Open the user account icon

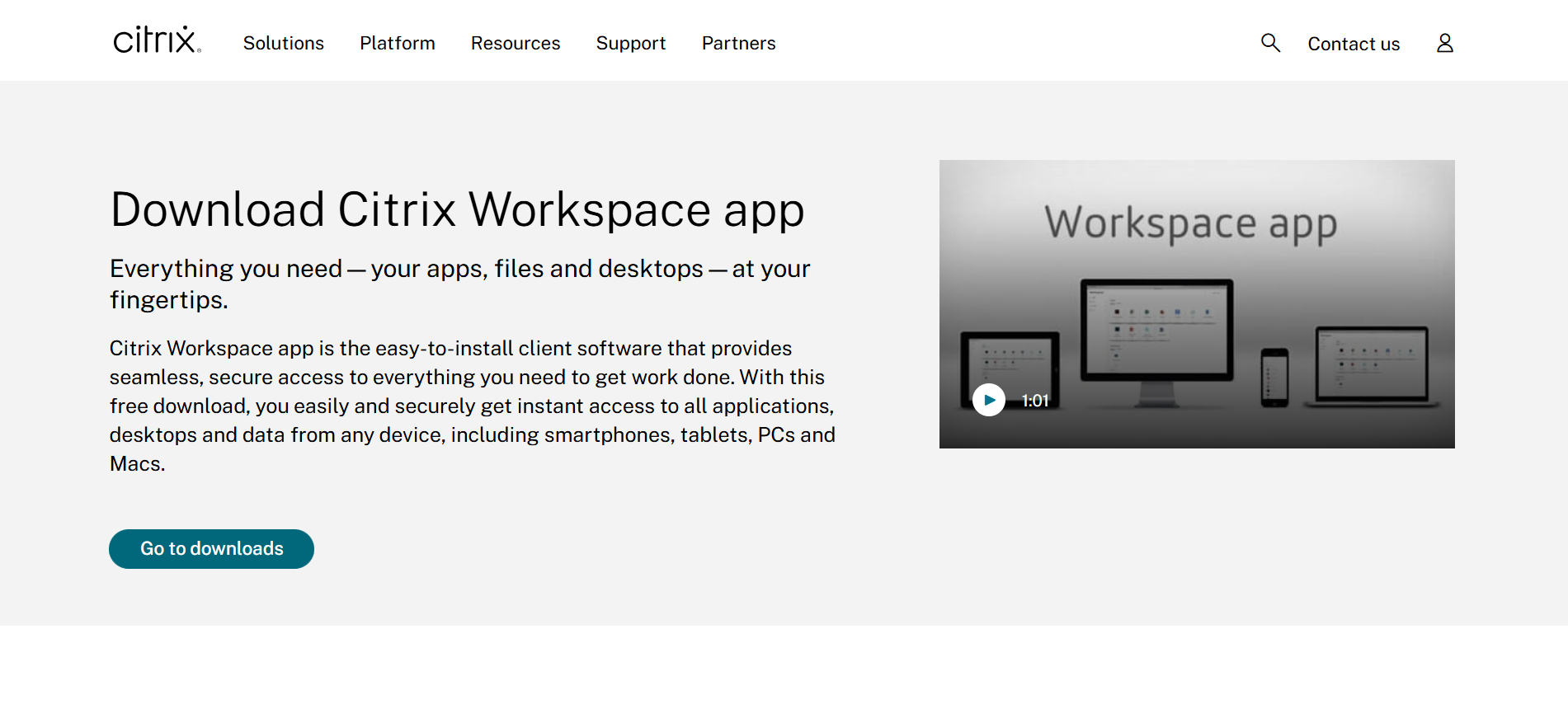[x=1444, y=43]
